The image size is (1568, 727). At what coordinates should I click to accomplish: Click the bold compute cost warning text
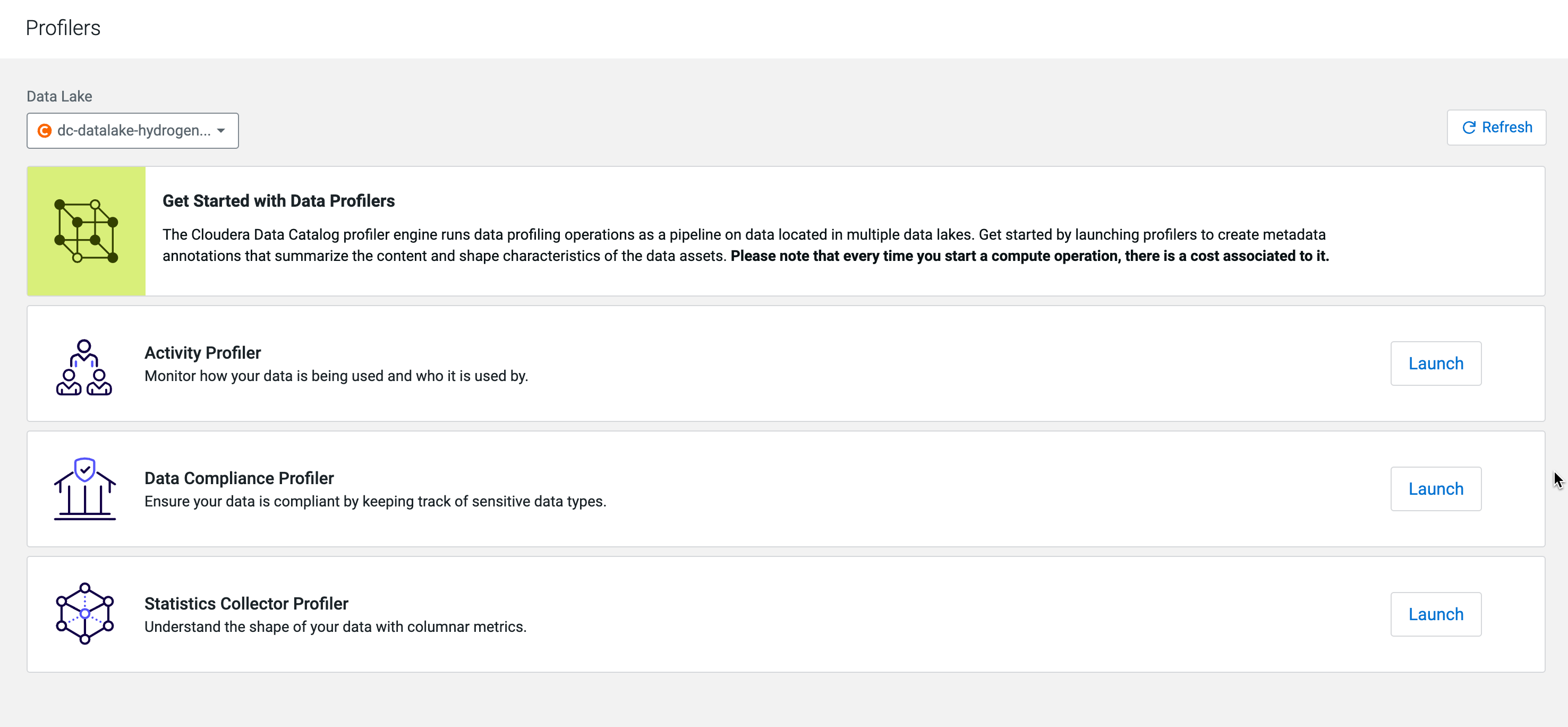pos(1029,256)
